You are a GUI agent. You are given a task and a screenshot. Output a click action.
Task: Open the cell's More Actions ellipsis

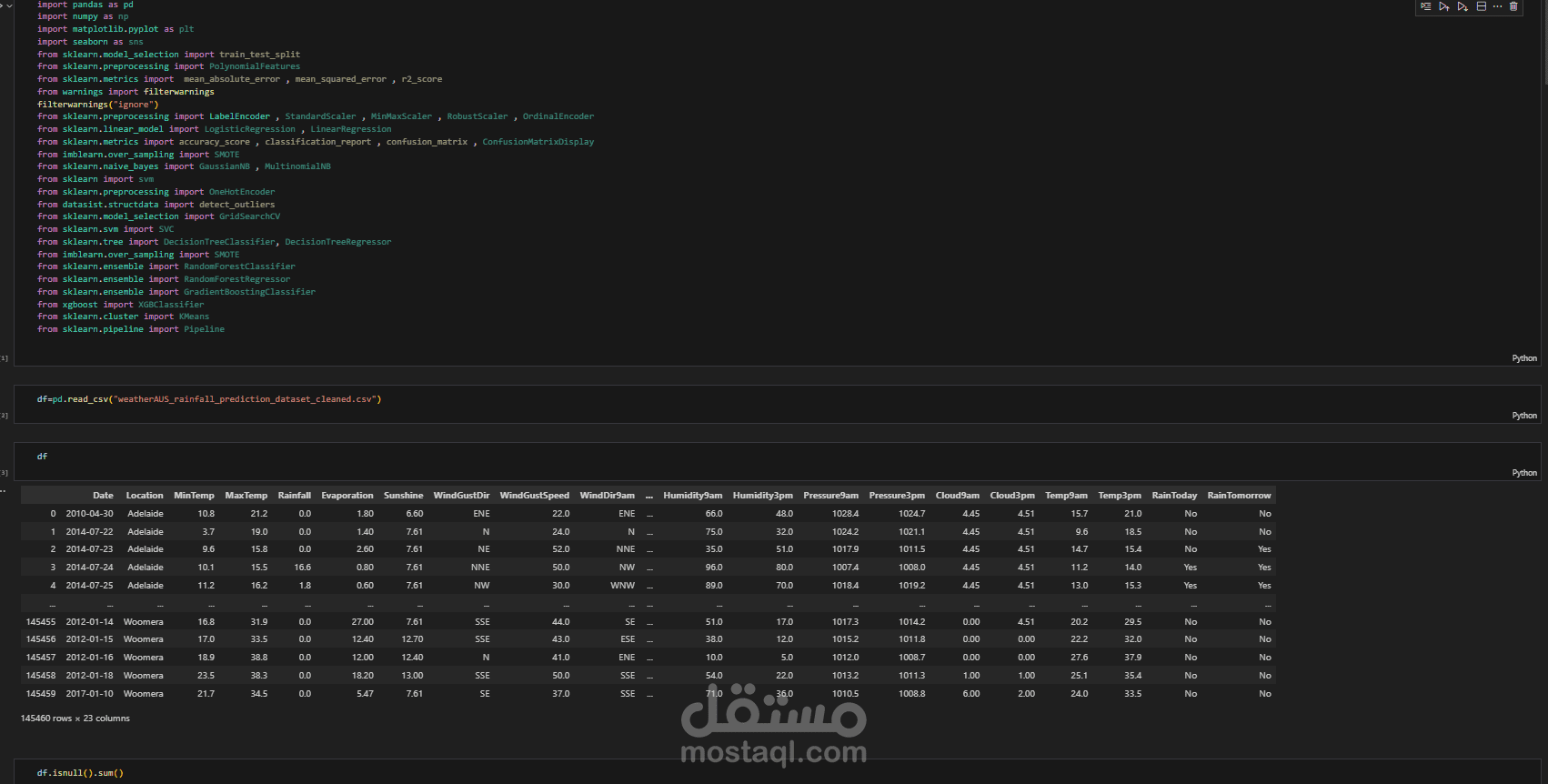(1498, 6)
